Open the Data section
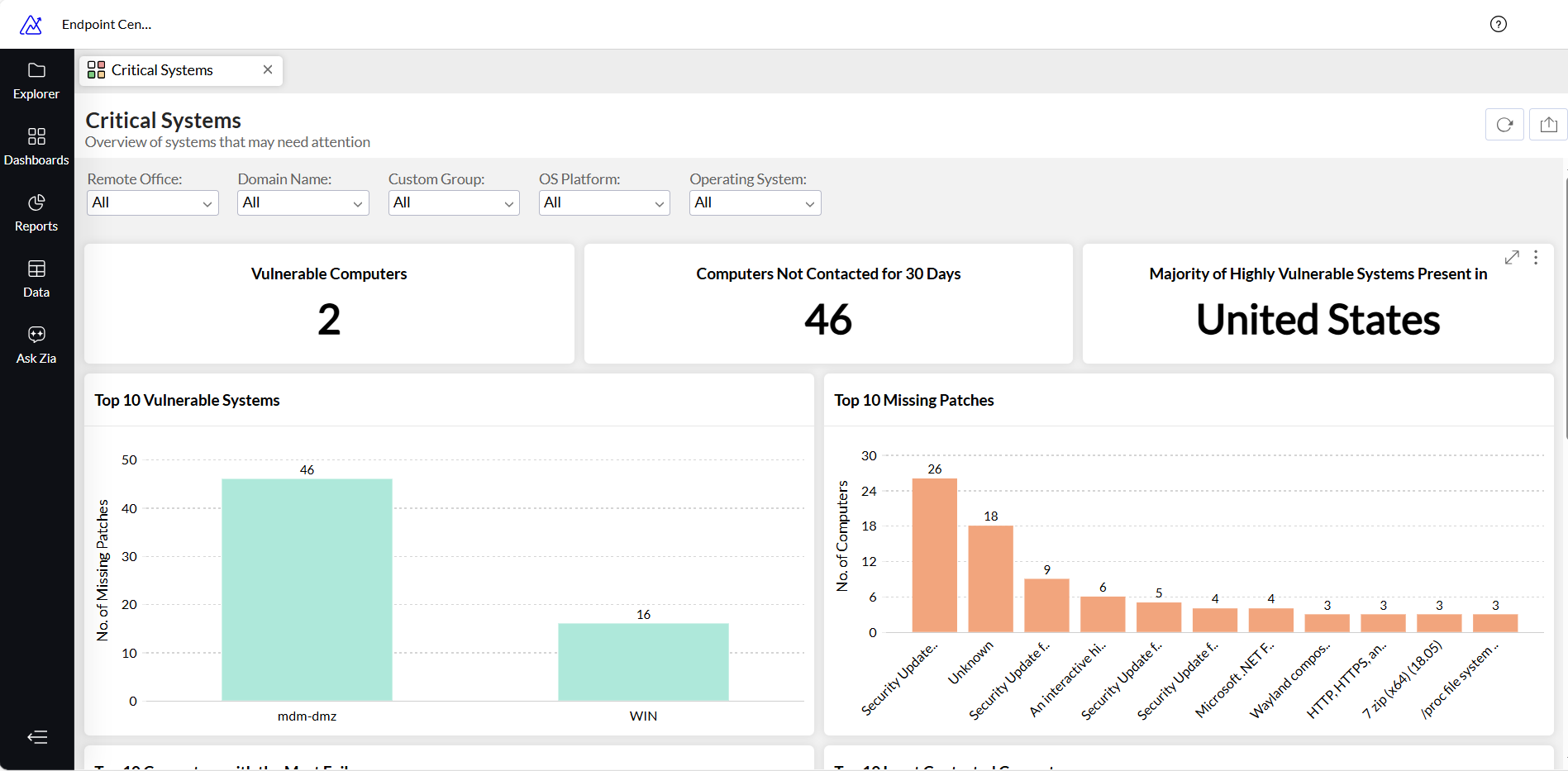 point(36,279)
